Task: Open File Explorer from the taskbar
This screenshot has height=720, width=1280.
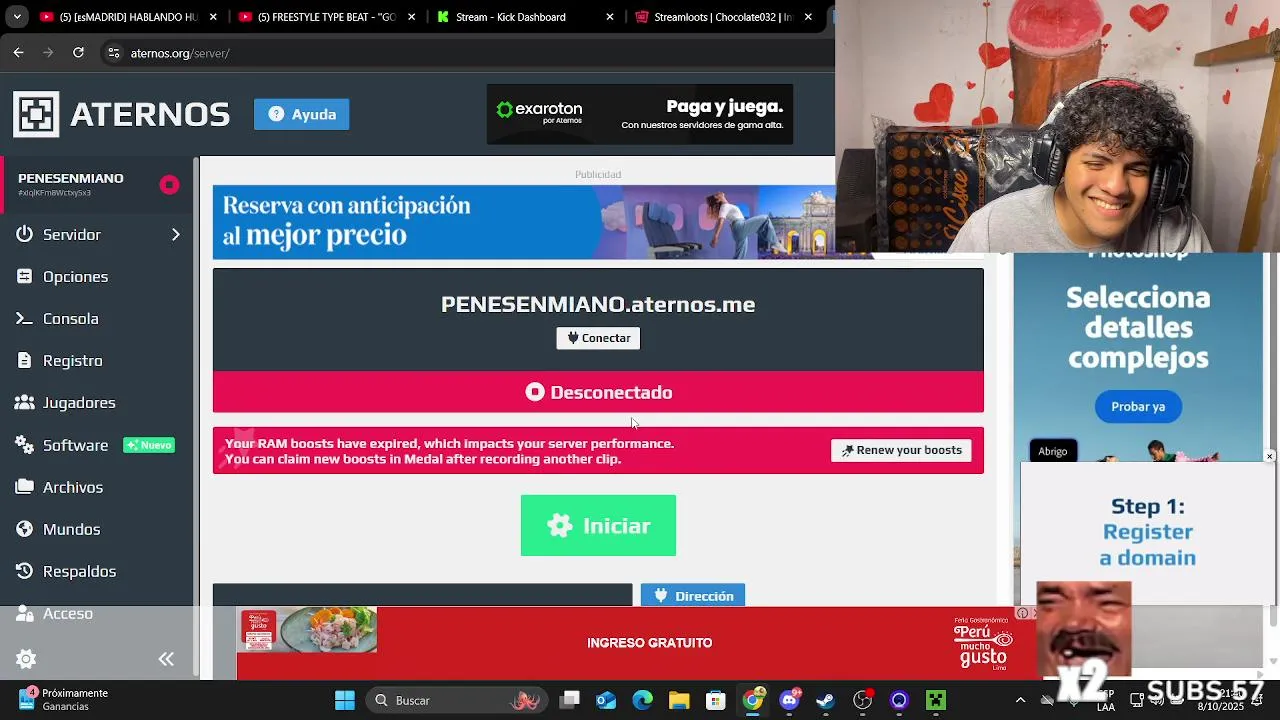Action: point(679,700)
